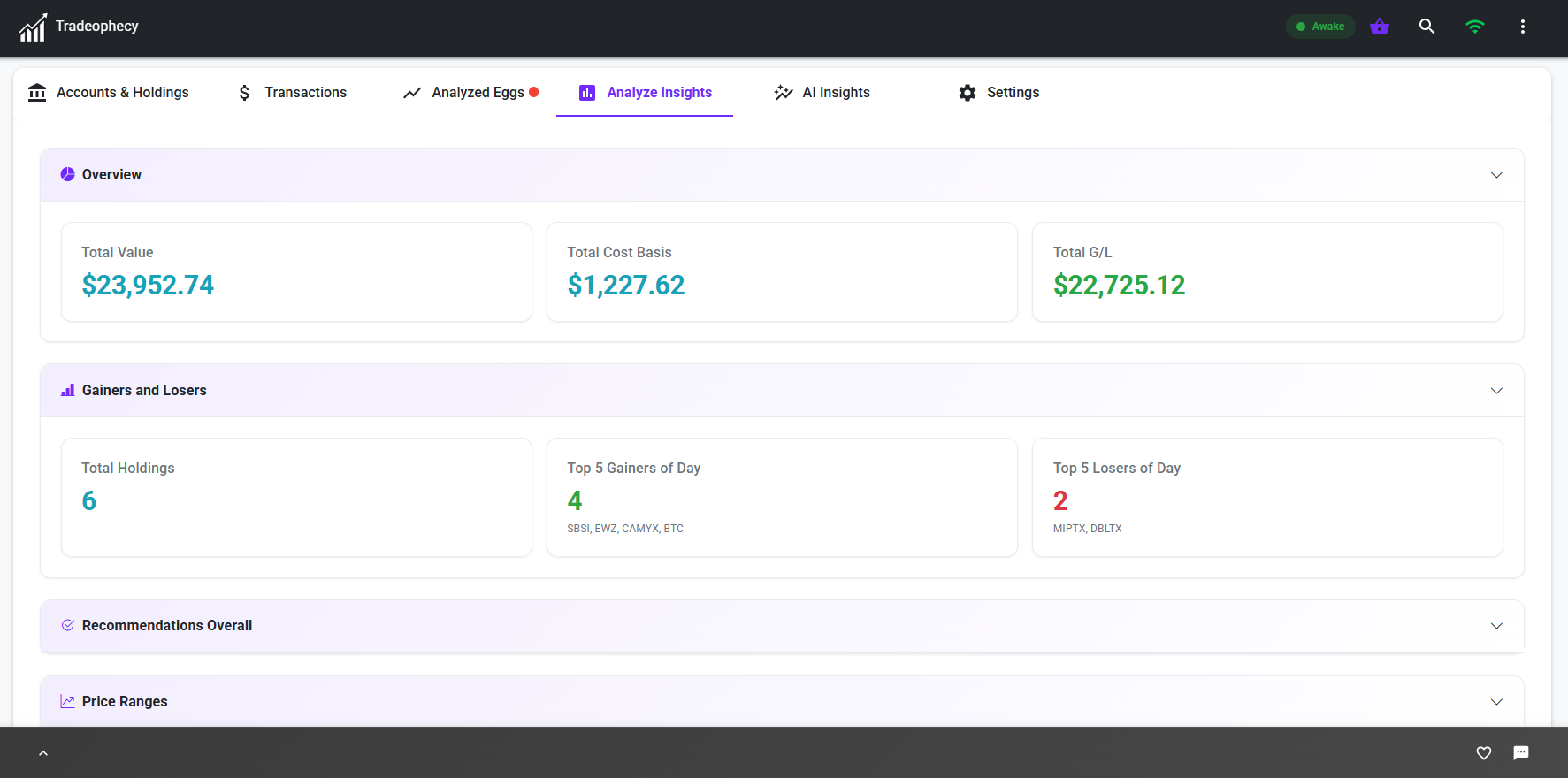Click the heart icon in bottom bar
The height and width of the screenshot is (778, 1568).
click(1484, 752)
